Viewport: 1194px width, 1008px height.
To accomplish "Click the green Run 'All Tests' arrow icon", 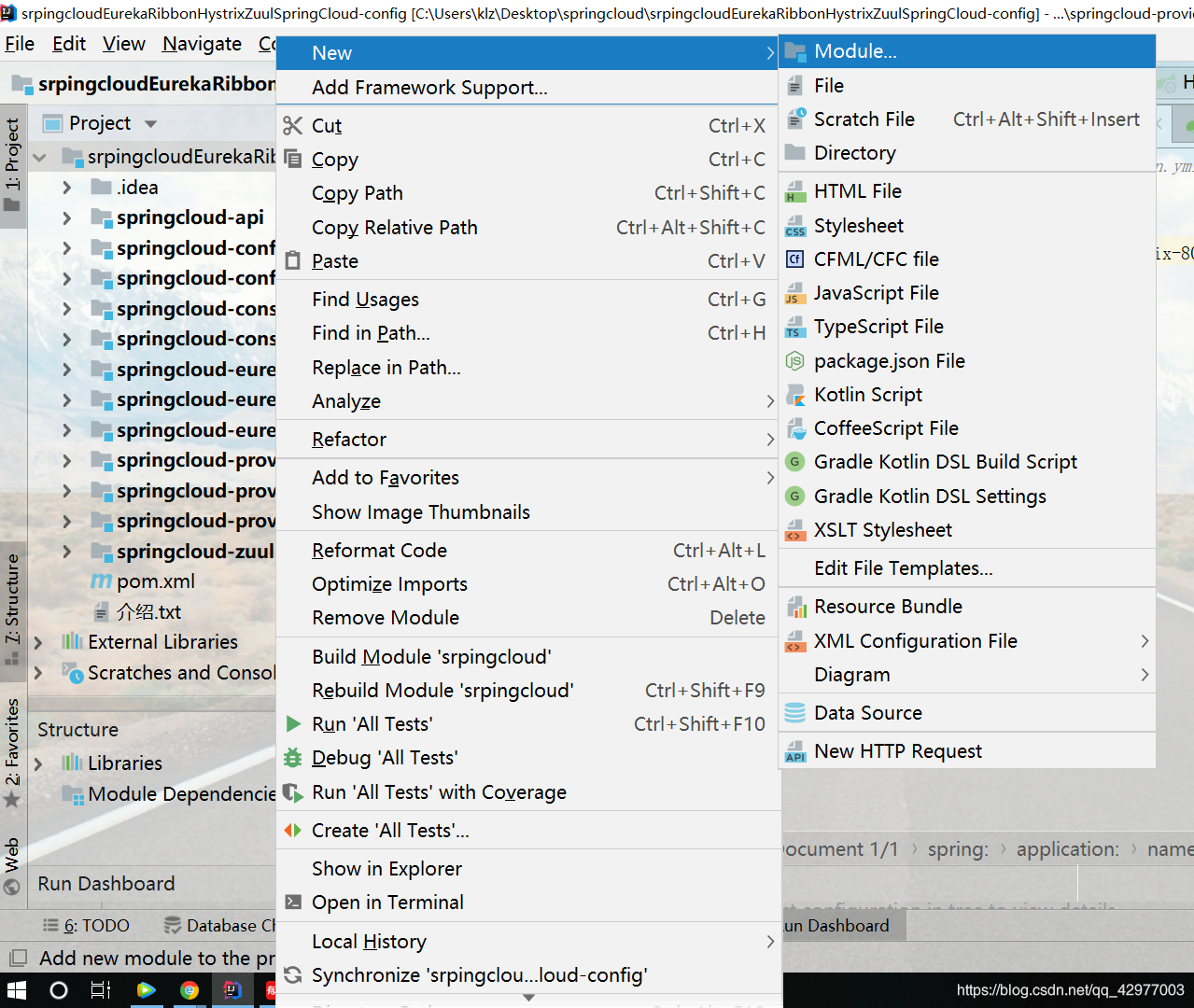I will pyautogui.click(x=293, y=723).
